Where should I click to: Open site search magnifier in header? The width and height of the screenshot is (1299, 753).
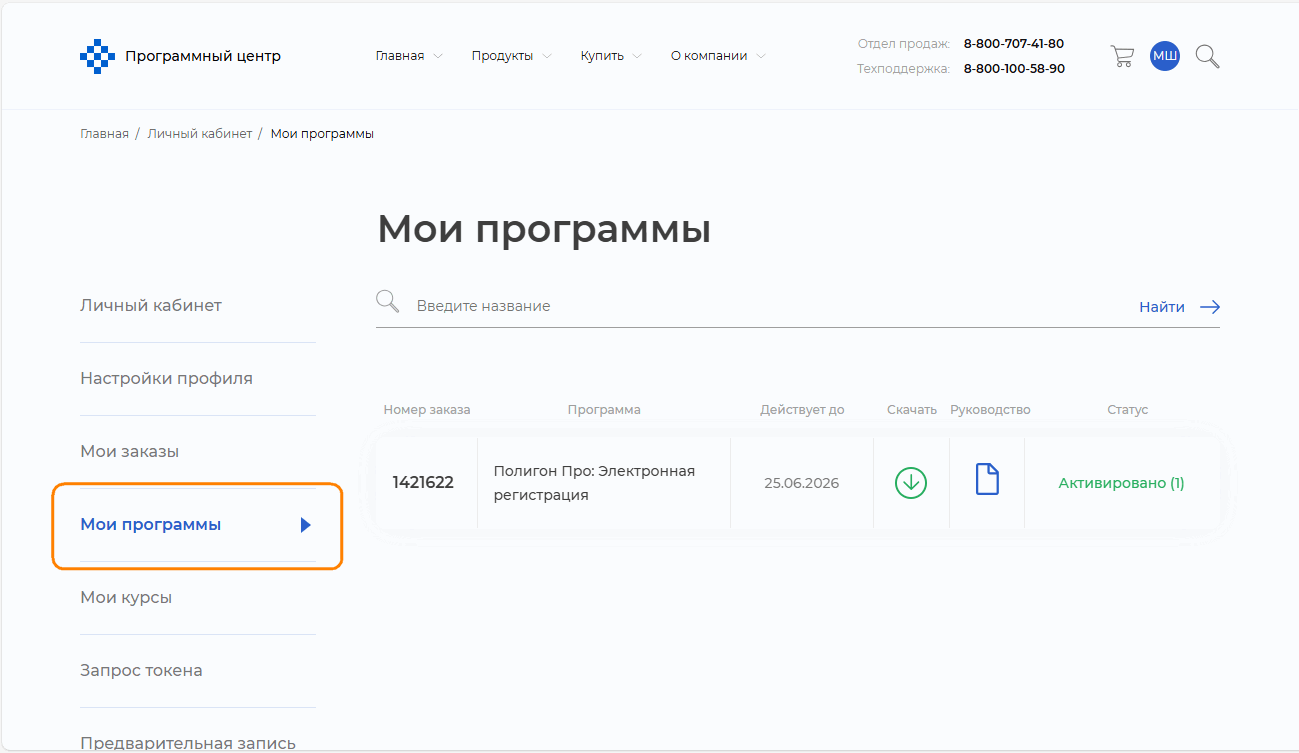[x=1208, y=56]
